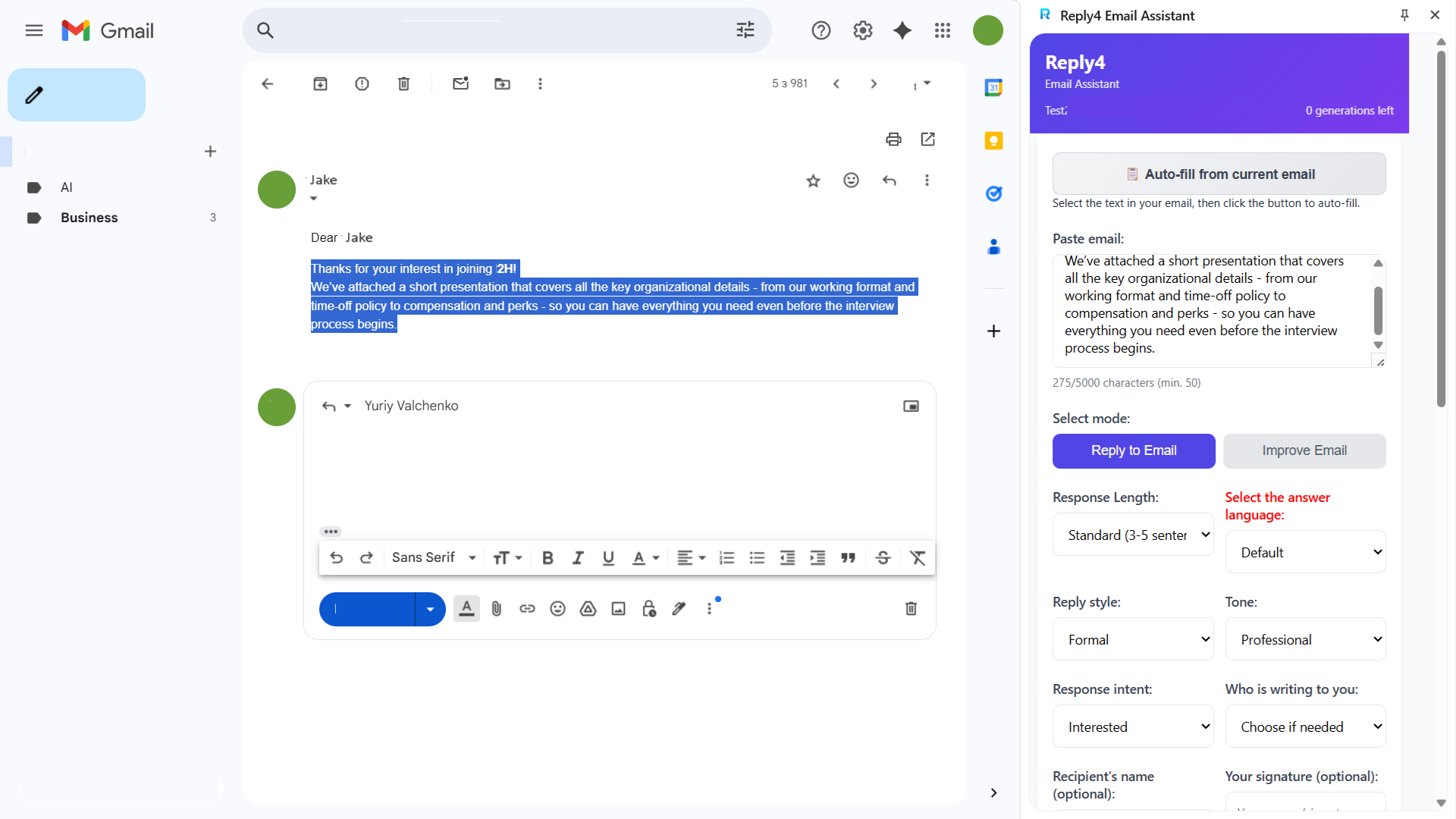
Task: Open reply type dropdown arrow
Action: [348, 406]
